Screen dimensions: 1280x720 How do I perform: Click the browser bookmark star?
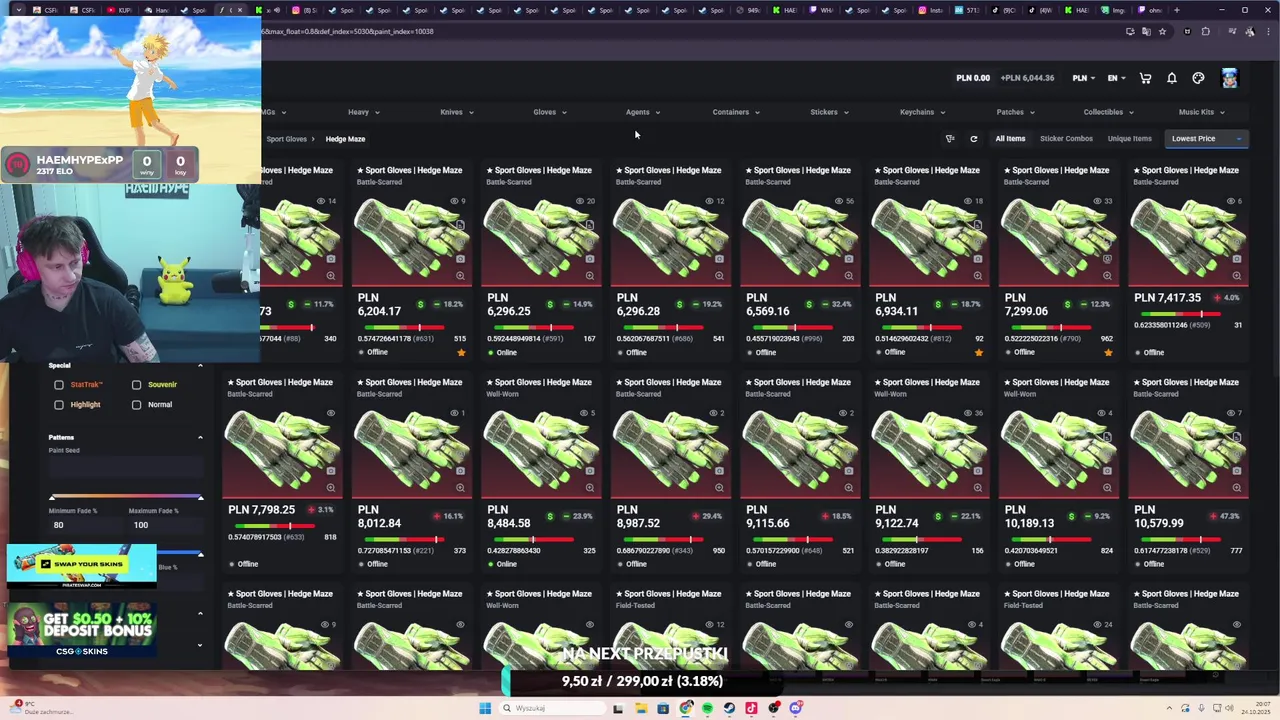pyautogui.click(x=1162, y=31)
